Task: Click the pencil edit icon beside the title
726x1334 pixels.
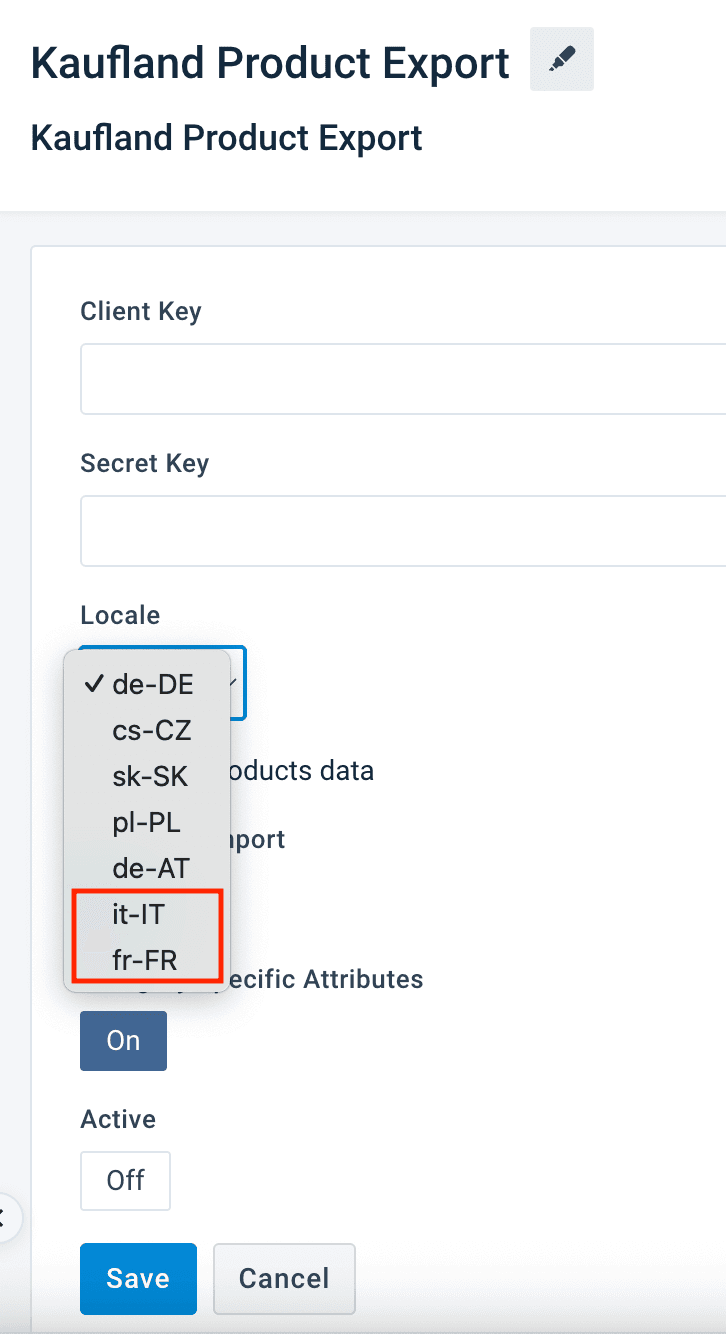Action: click(561, 60)
